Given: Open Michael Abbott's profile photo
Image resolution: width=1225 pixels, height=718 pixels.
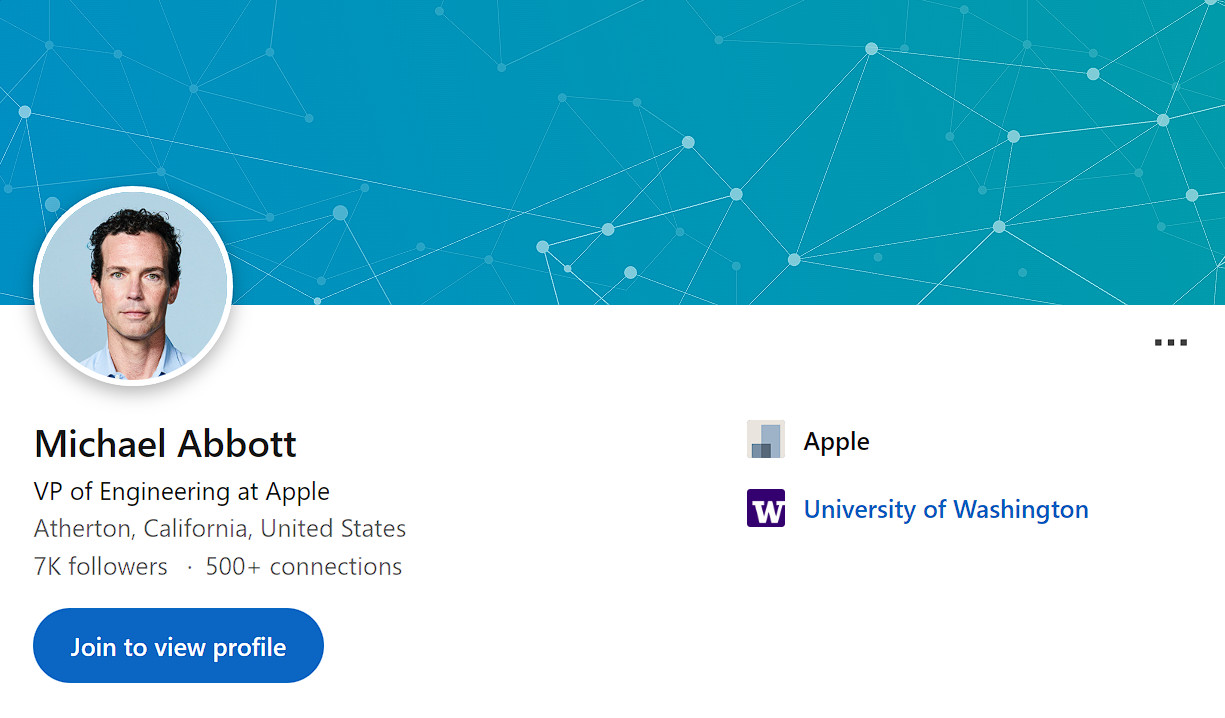Looking at the screenshot, I should point(133,286).
